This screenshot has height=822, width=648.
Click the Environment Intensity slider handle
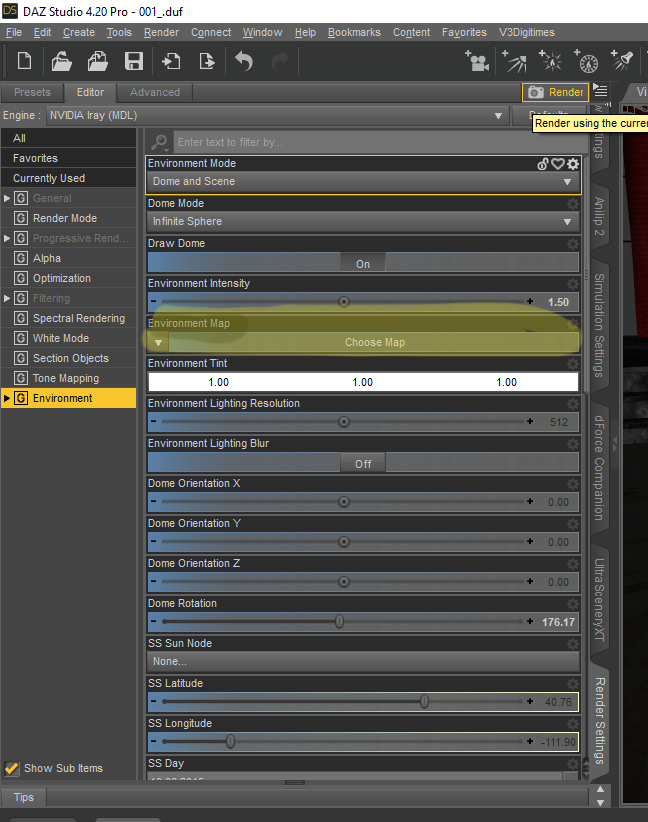(x=343, y=302)
